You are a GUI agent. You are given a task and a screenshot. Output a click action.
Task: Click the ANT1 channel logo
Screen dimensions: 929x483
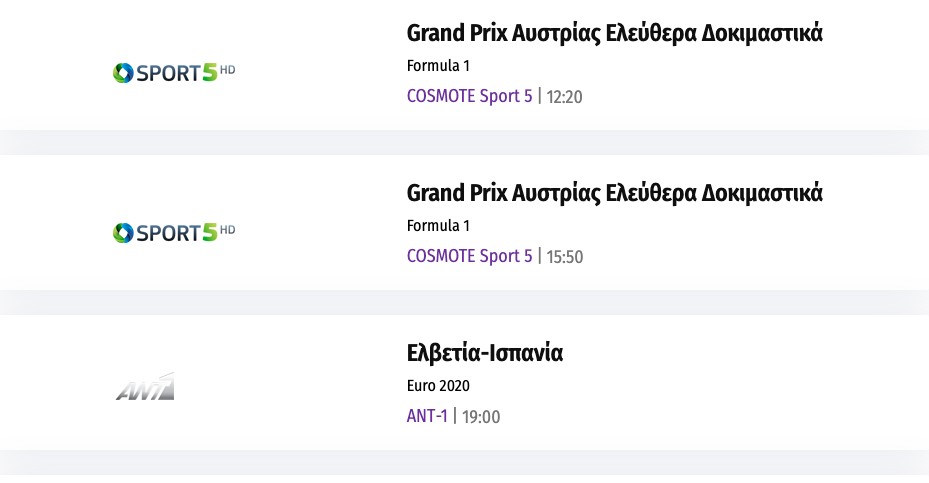click(145, 387)
